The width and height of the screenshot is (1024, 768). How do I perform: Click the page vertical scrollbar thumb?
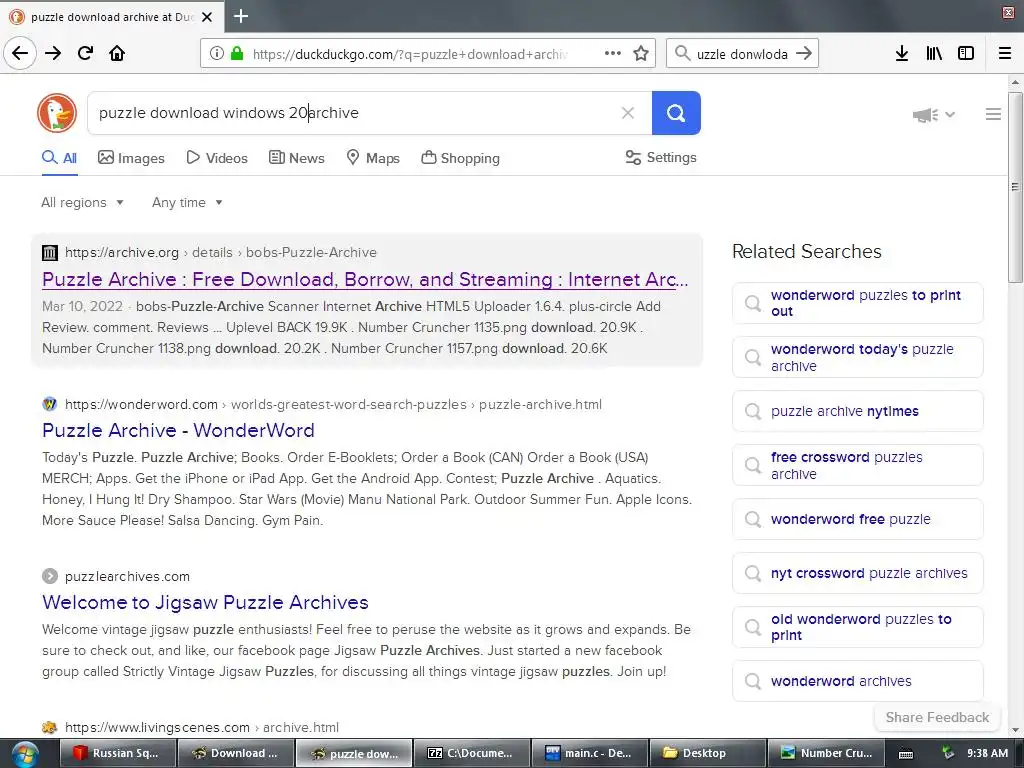(x=1015, y=187)
